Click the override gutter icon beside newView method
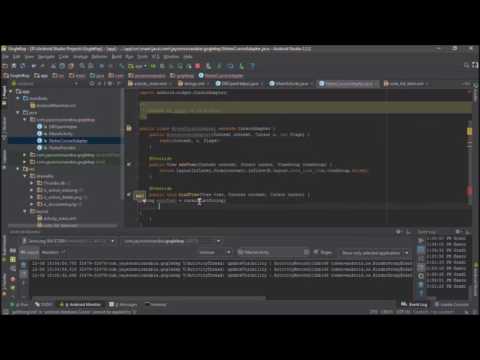This screenshot has width=480, height=360. [x=129, y=164]
